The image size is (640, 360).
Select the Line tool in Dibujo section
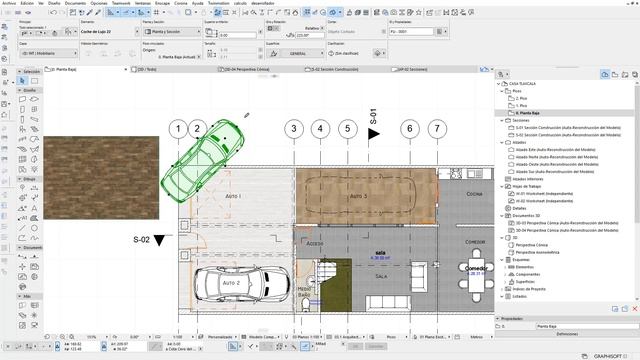pyautogui.click(x=22, y=228)
